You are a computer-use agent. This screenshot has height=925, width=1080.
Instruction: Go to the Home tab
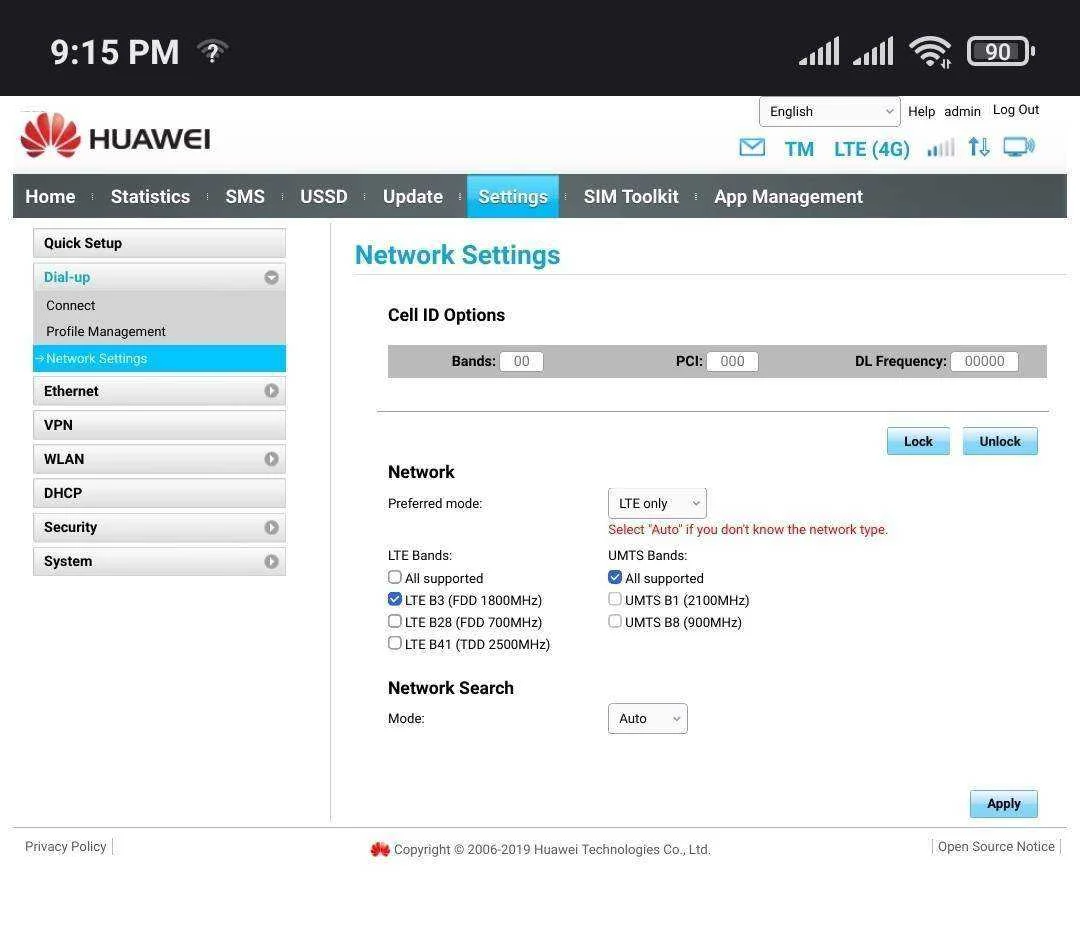[x=50, y=196]
